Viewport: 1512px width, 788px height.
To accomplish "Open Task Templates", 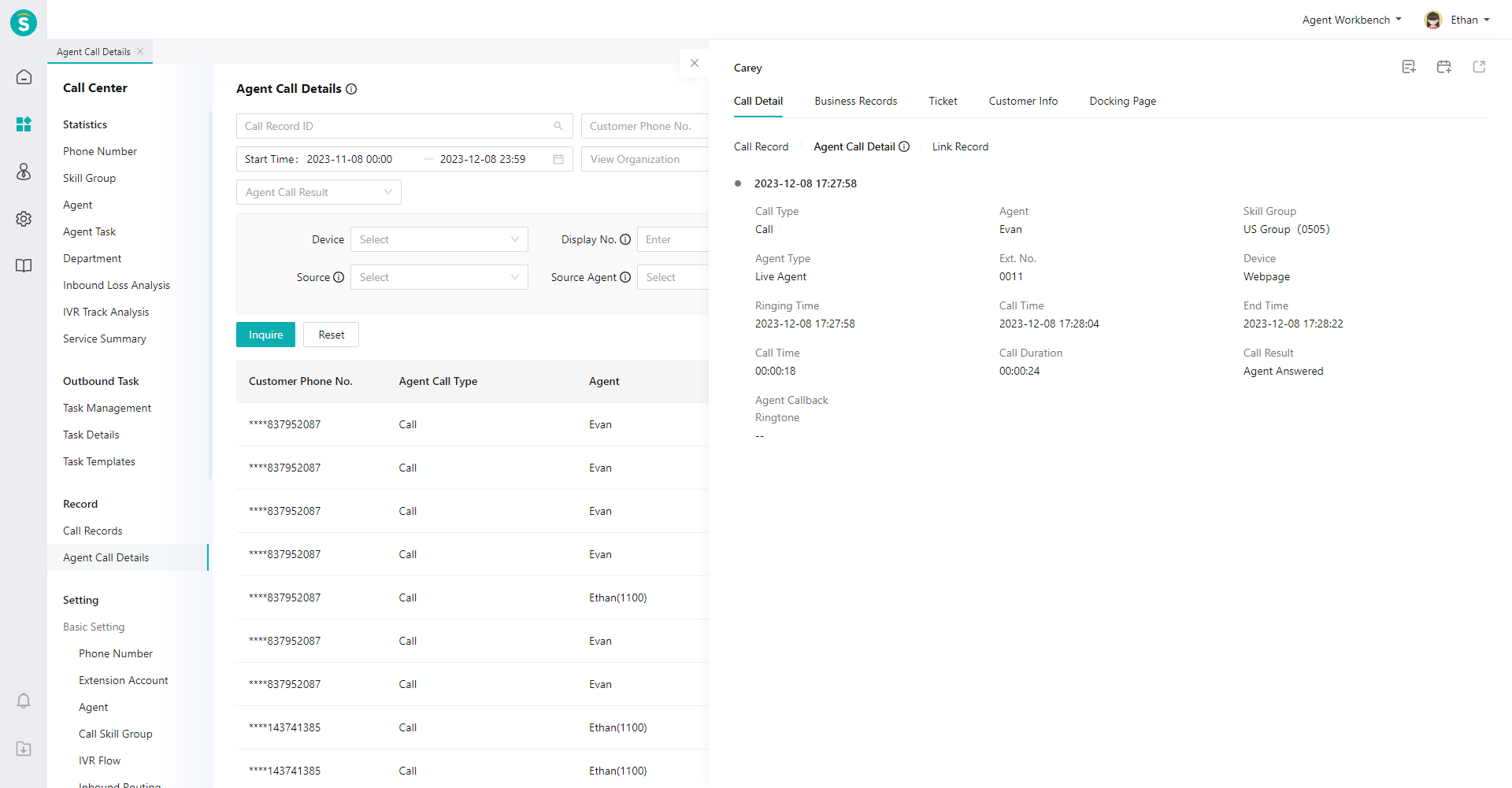I will pyautogui.click(x=99, y=461).
